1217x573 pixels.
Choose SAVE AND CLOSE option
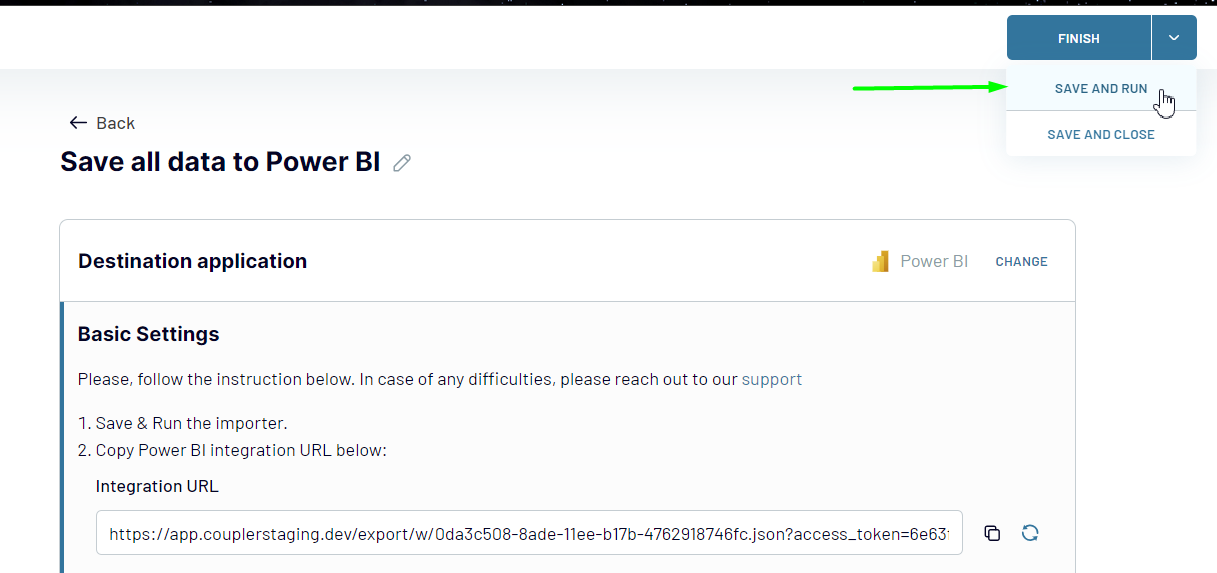1101,134
